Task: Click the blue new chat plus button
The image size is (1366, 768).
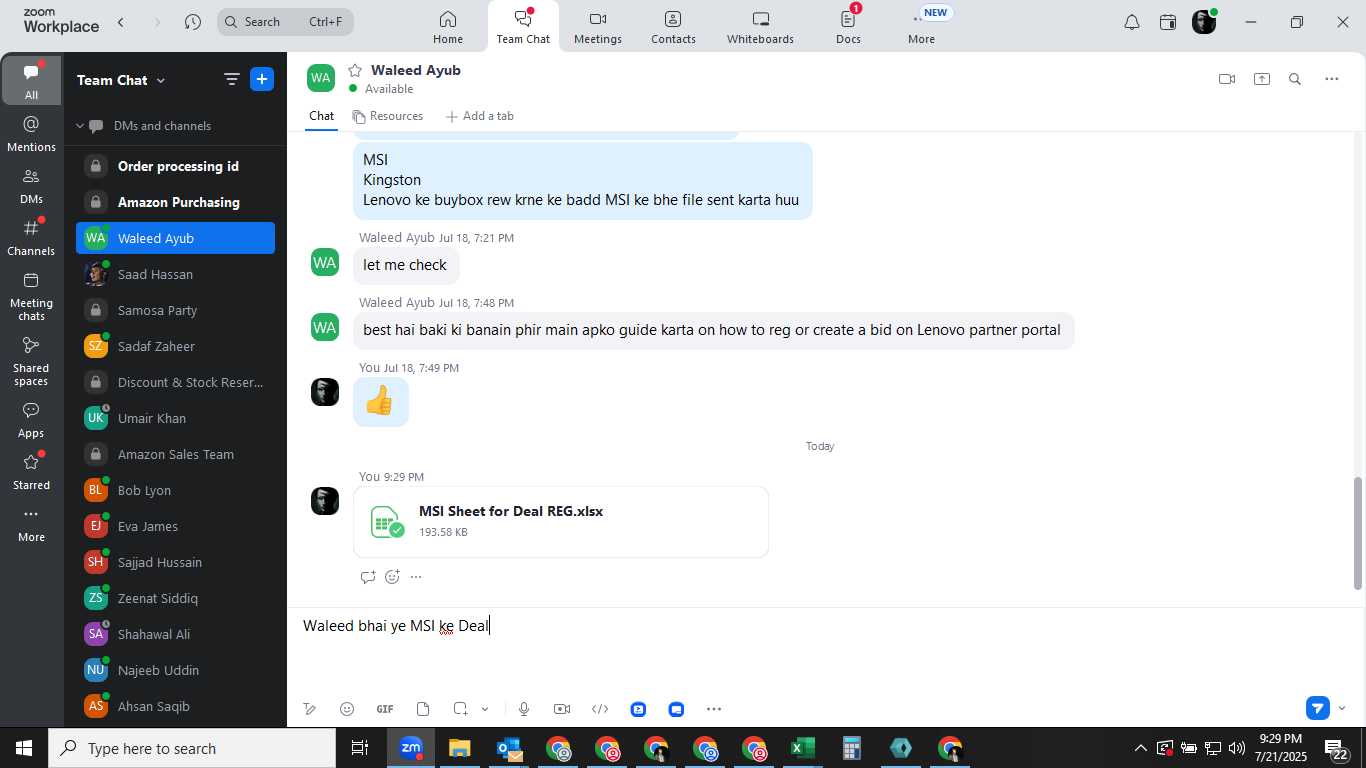Action: (262, 79)
